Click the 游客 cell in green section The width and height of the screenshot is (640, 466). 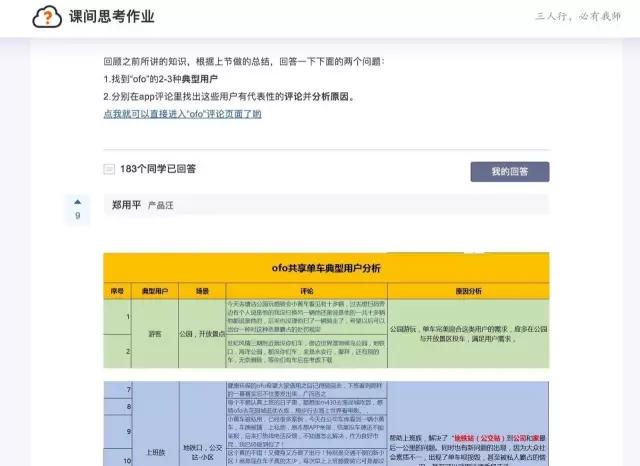(x=155, y=334)
